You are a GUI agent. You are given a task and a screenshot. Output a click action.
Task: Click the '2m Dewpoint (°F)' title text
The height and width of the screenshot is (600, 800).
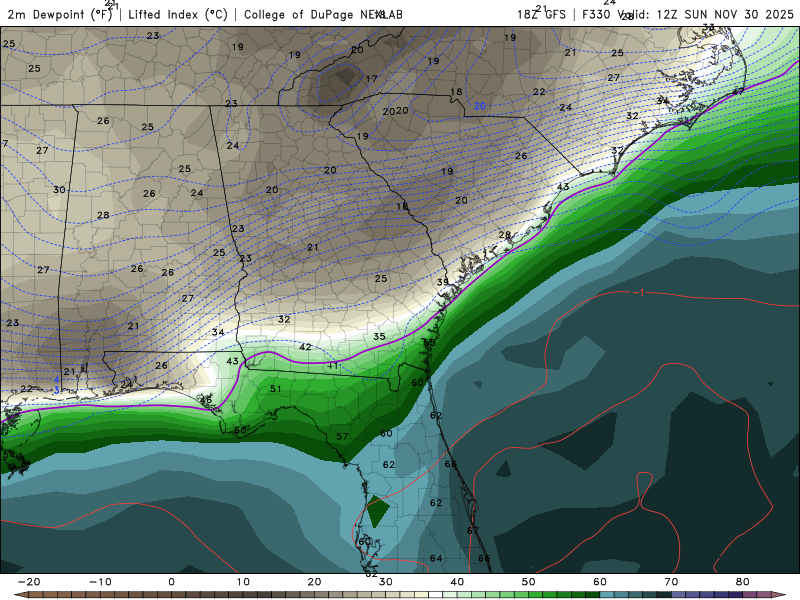pos(60,15)
